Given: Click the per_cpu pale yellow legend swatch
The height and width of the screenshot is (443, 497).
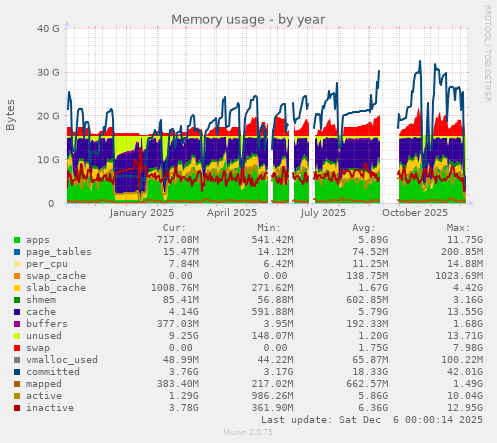Looking at the screenshot, I should (x=17, y=264).
